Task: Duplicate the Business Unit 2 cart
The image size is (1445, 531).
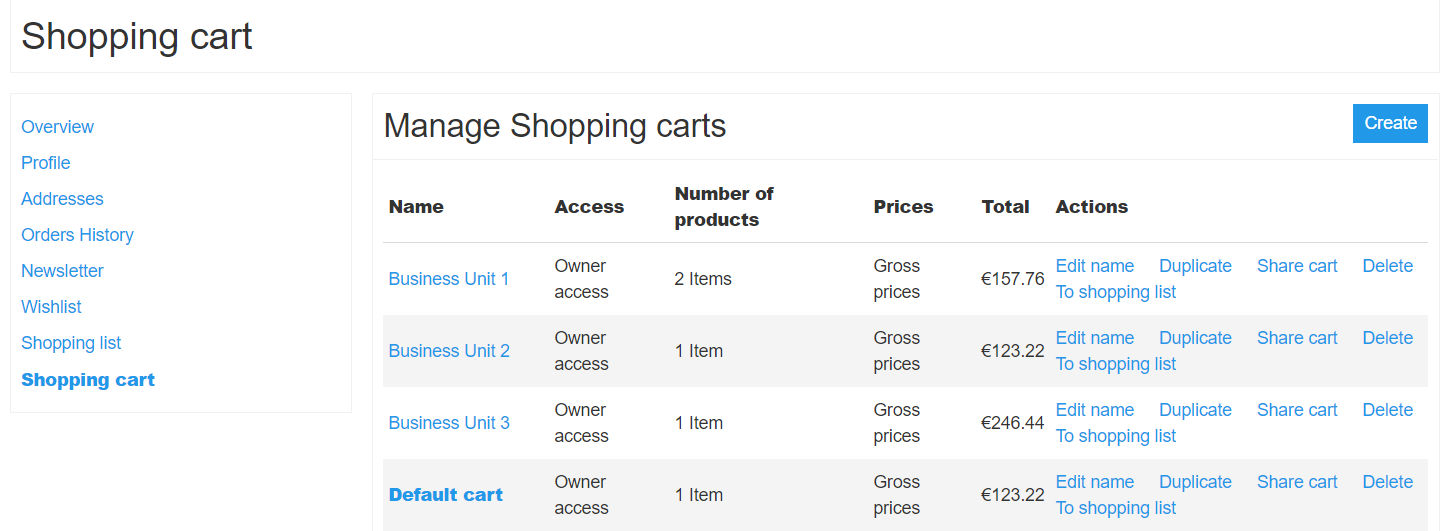Action: 1195,338
